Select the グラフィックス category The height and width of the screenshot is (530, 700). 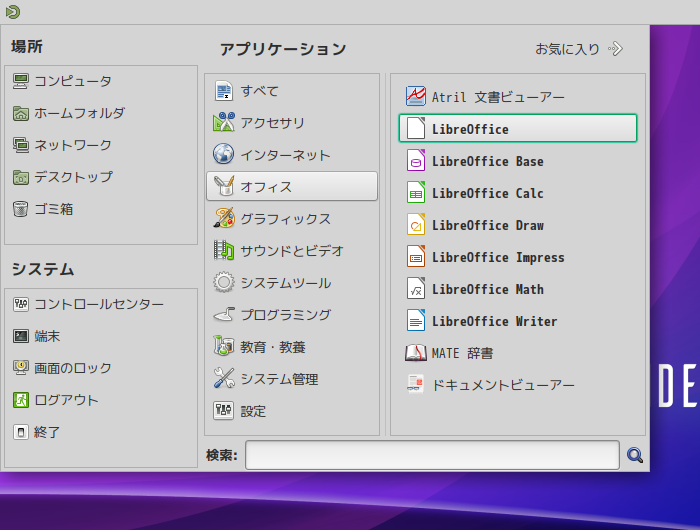point(292,218)
